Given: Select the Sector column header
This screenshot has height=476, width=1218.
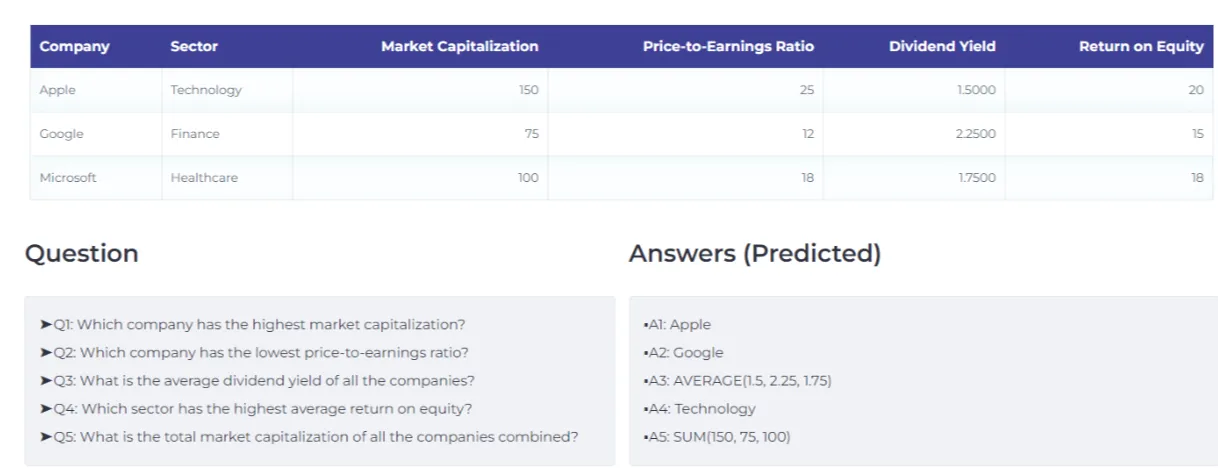Looking at the screenshot, I should (x=194, y=46).
